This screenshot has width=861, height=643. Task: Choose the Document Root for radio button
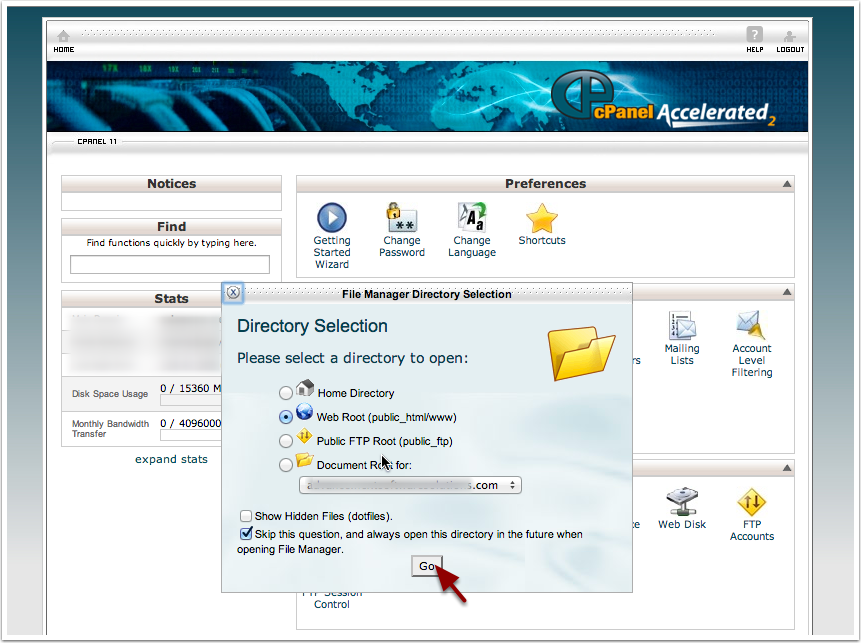pyautogui.click(x=287, y=465)
